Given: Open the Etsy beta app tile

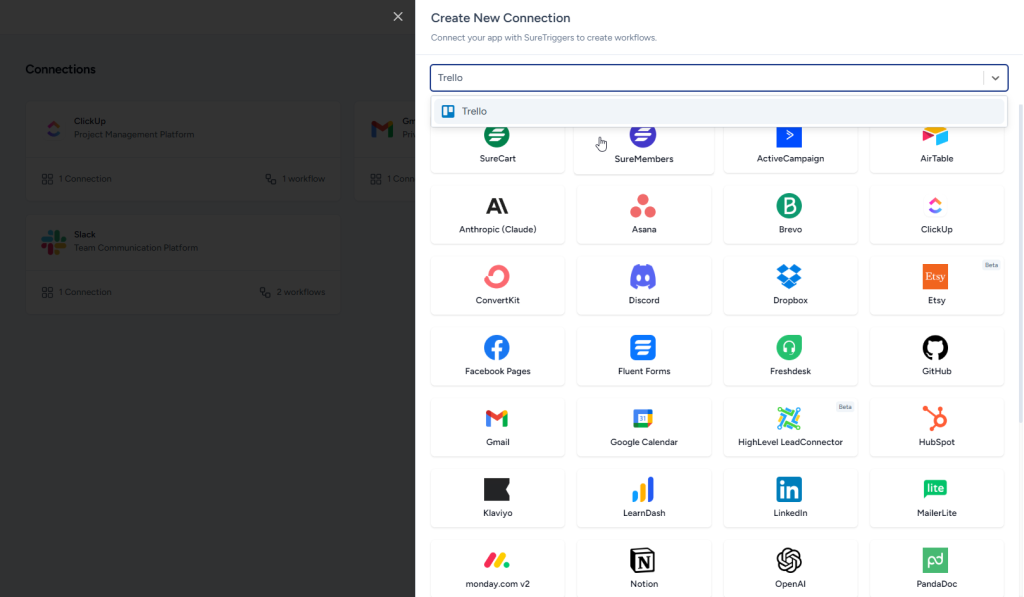Looking at the screenshot, I should 936,285.
